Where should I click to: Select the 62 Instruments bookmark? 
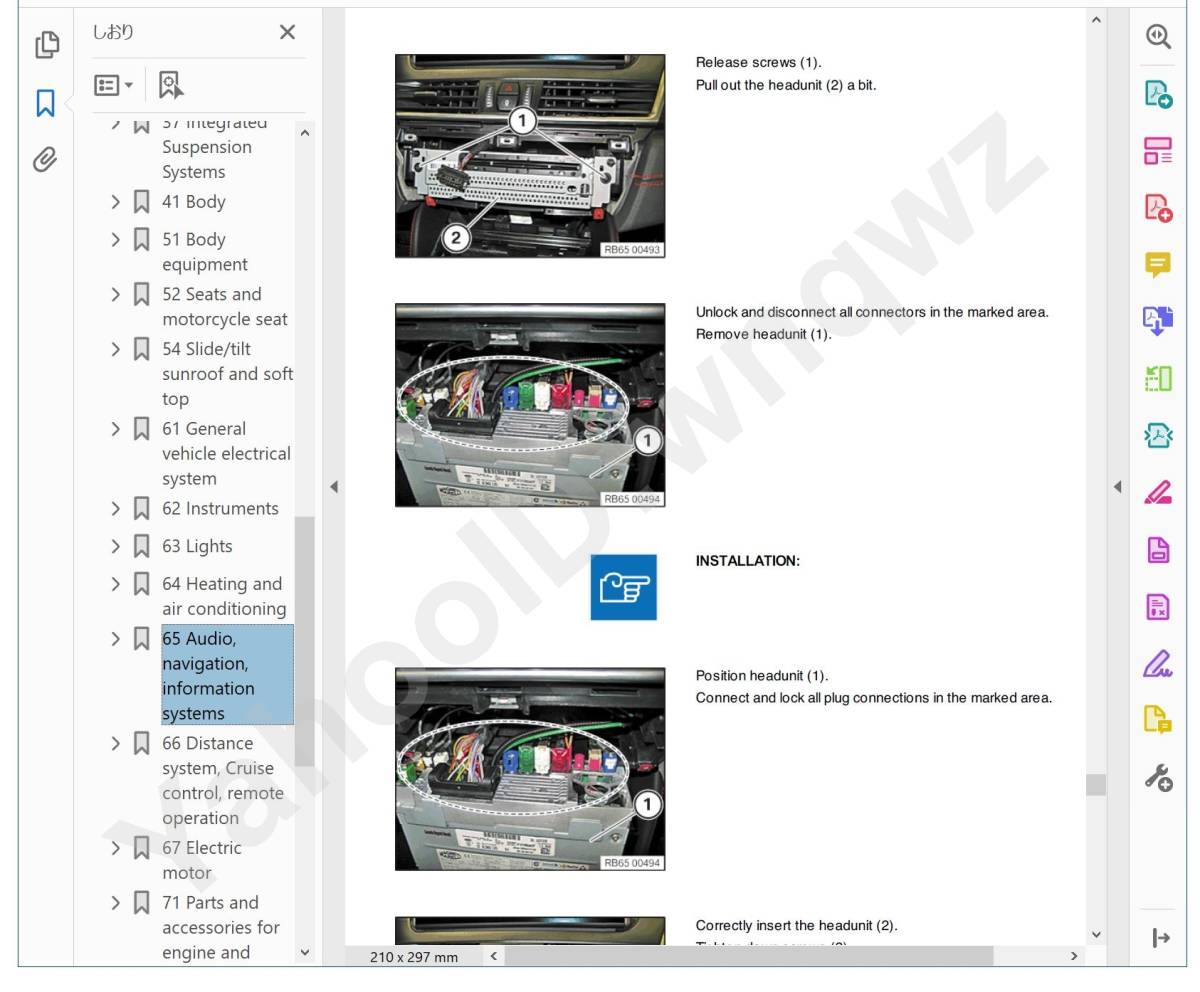221,509
